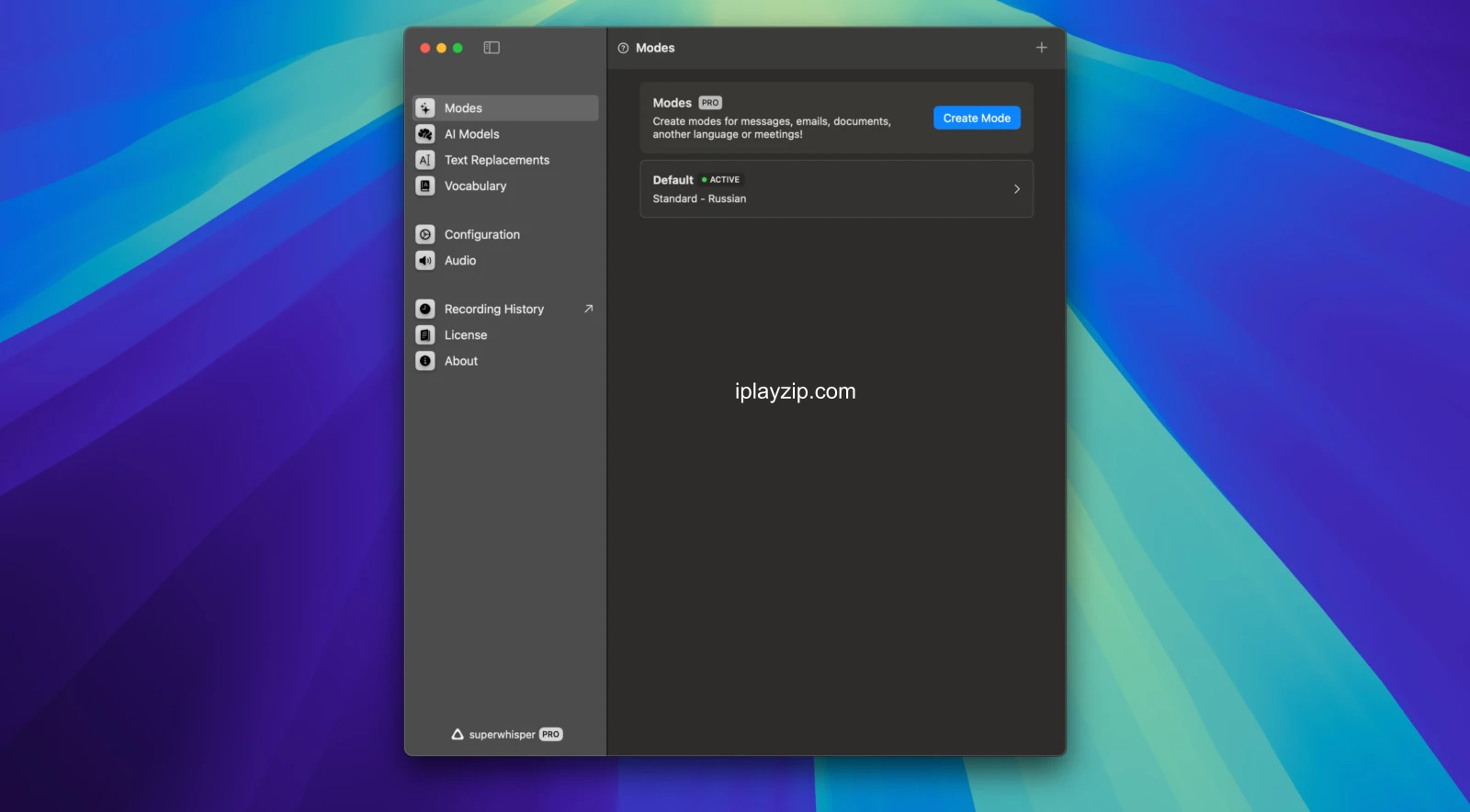Expand the Default mode chevron
The height and width of the screenshot is (812, 1470).
pos(1016,188)
